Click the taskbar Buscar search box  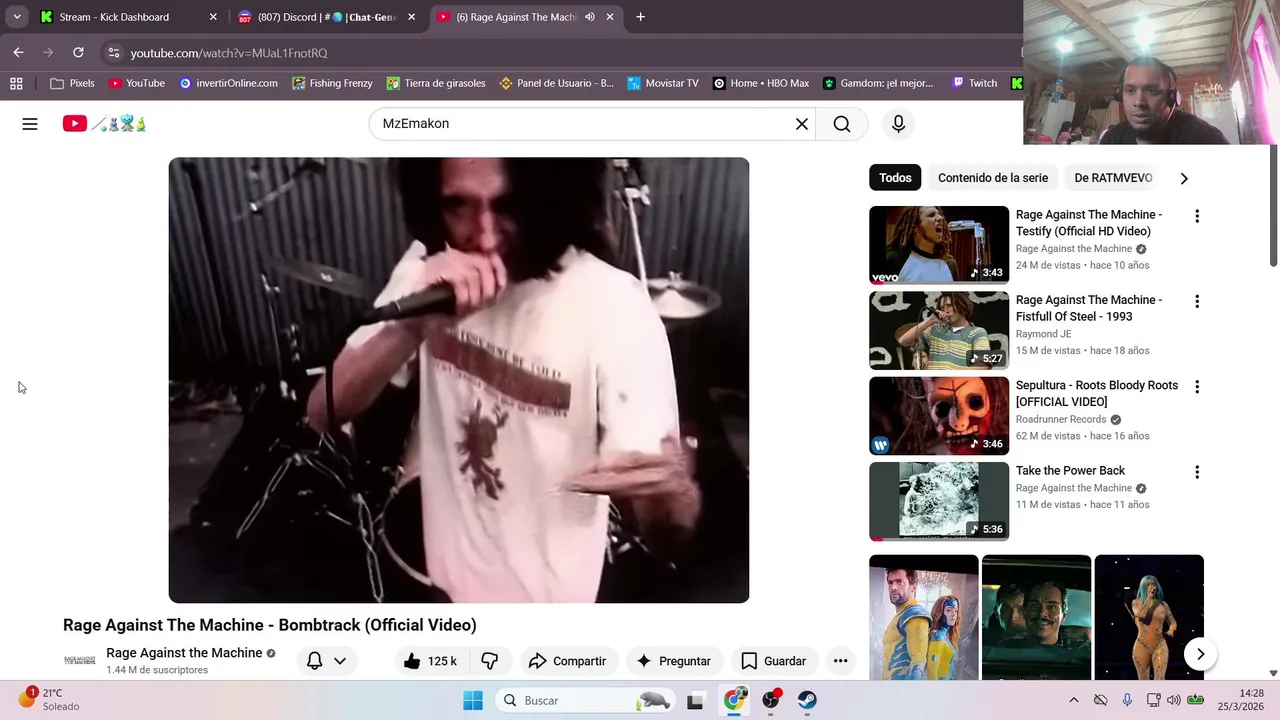point(585,700)
